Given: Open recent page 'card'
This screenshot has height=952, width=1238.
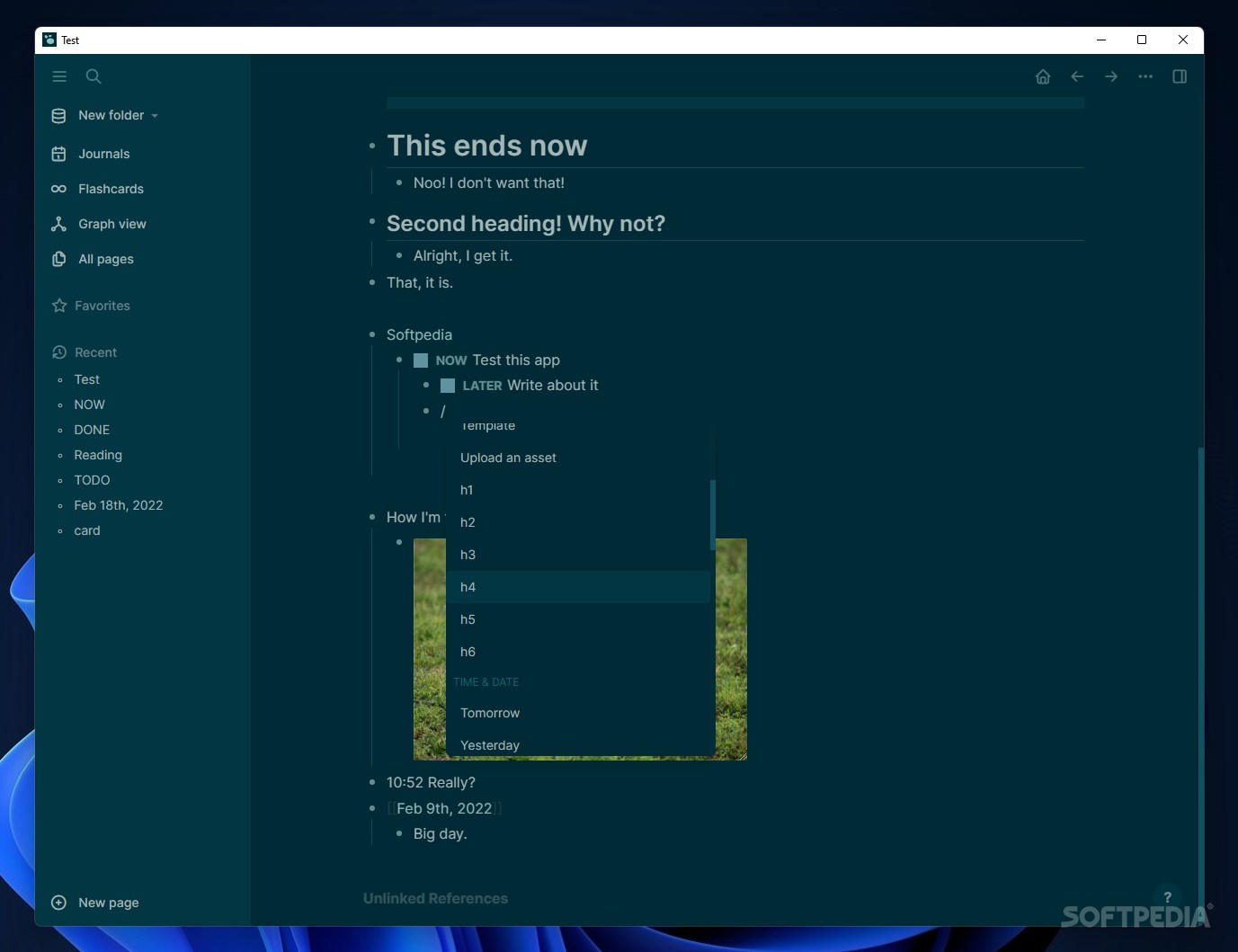Looking at the screenshot, I should click(87, 530).
